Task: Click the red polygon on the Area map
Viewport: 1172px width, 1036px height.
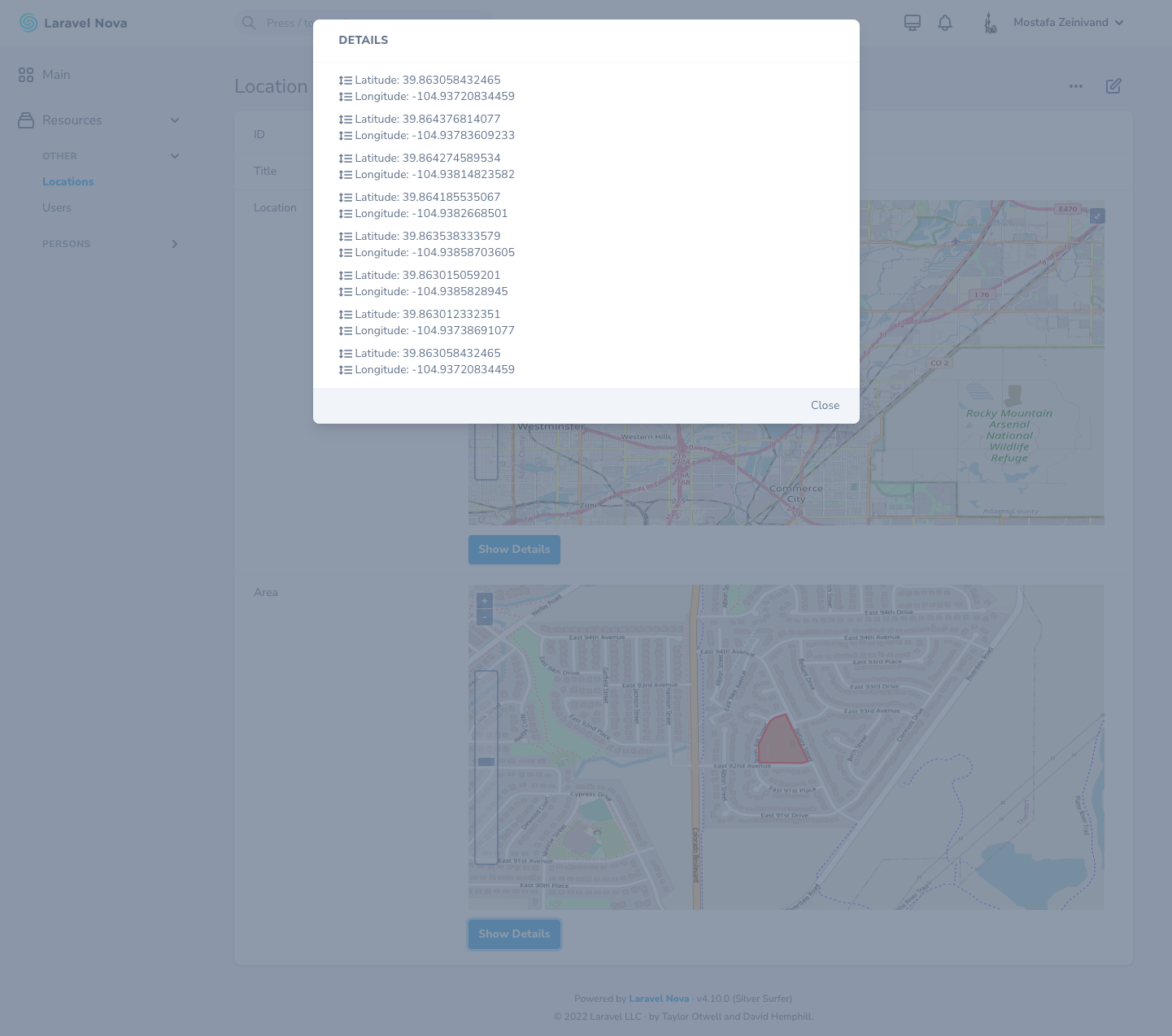Action: [x=781, y=742]
